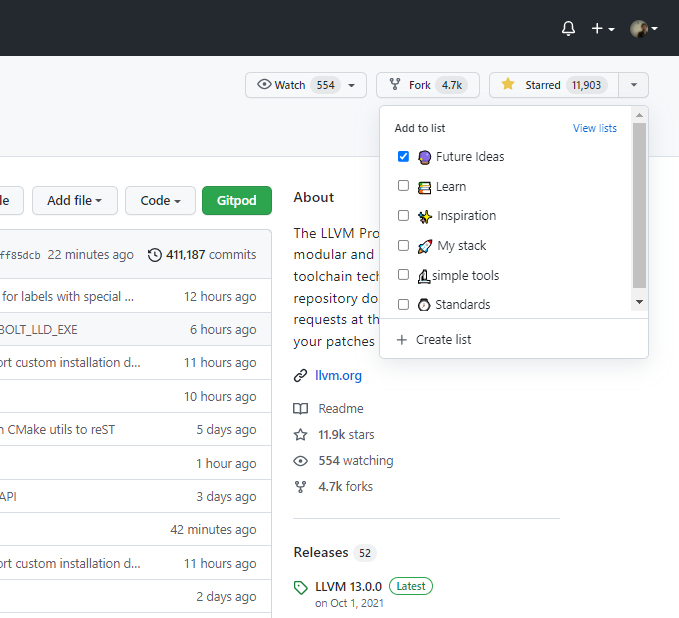This screenshot has height=618, width=679.
Task: Click the fork count 4.7k
Action: click(452, 85)
